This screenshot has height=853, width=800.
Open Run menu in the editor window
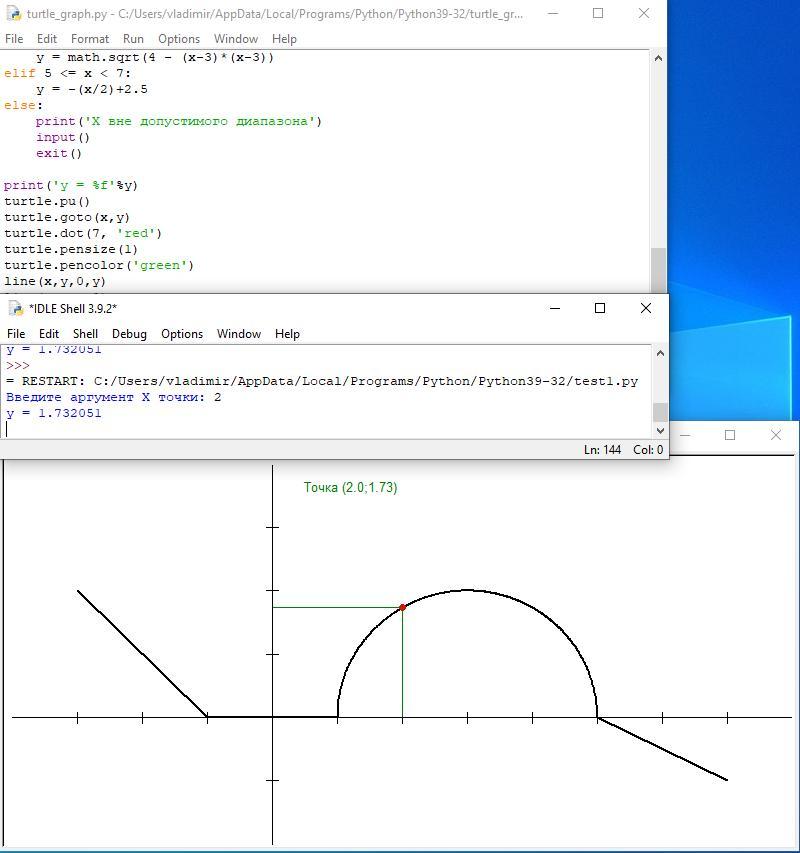[x=133, y=39]
